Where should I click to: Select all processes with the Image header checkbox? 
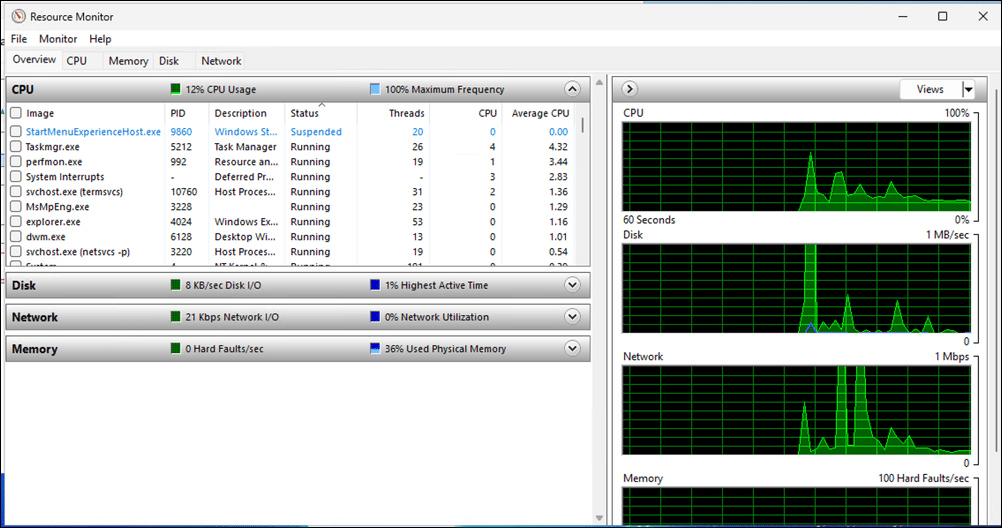[x=16, y=113]
